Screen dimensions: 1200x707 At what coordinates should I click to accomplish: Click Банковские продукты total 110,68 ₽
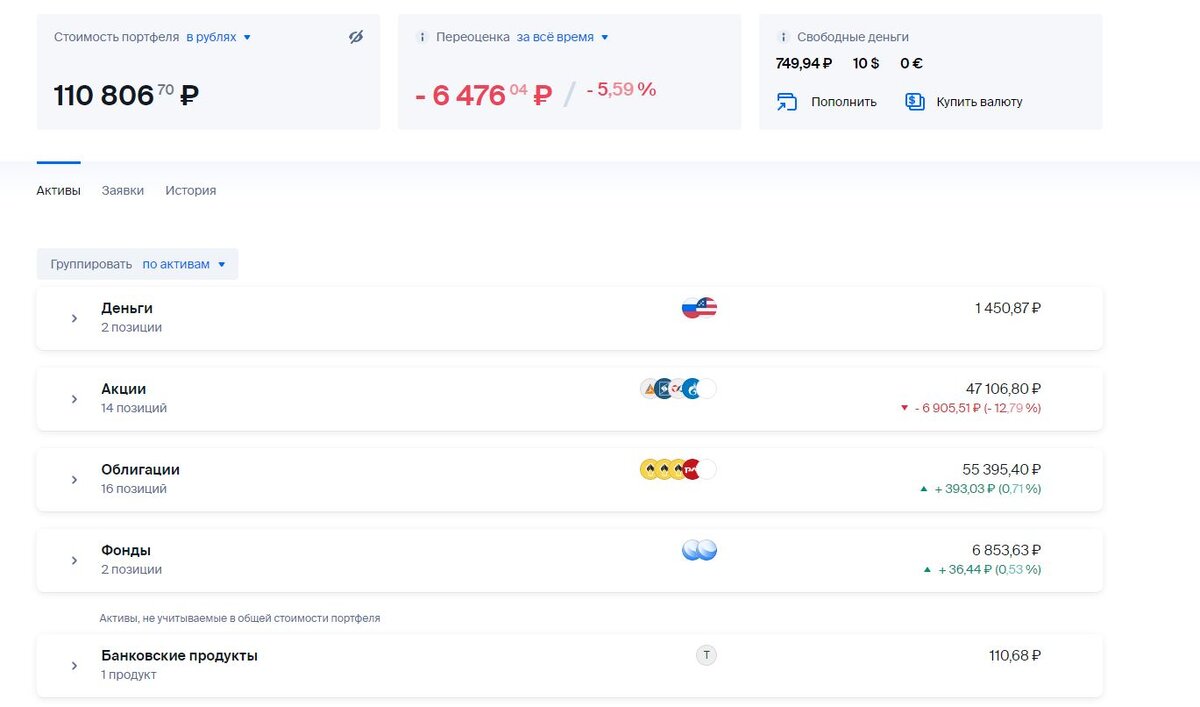(1015, 656)
